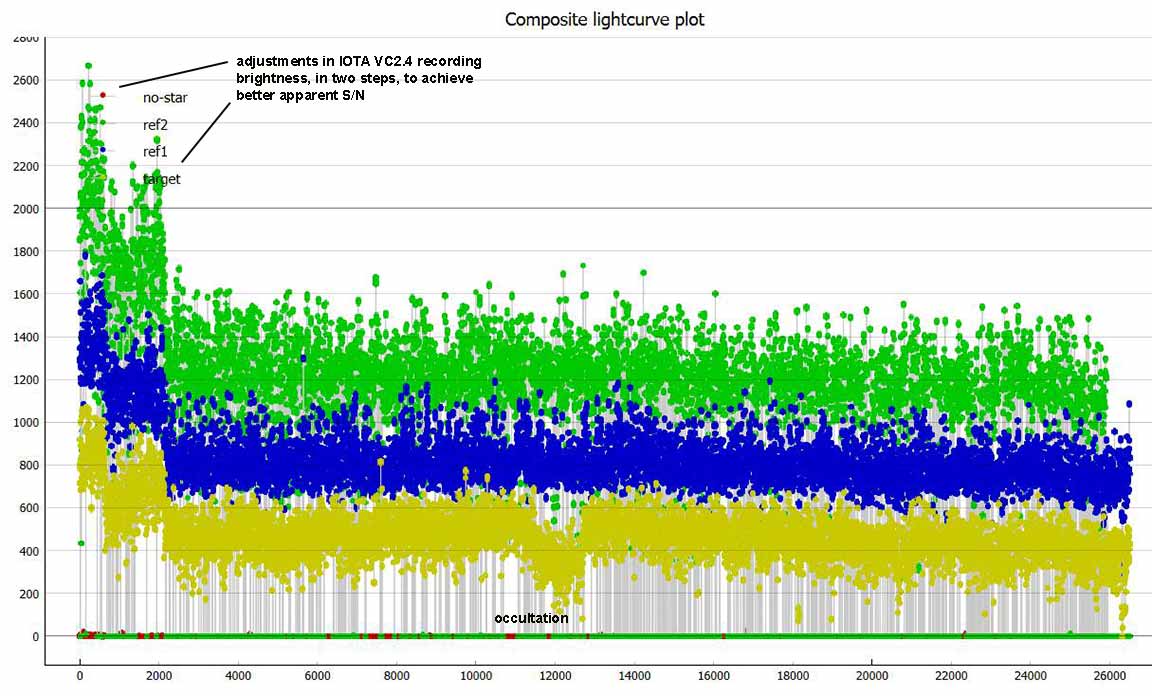
Task: Click the 'Composite lightcurve plot' title
Action: 604,19
